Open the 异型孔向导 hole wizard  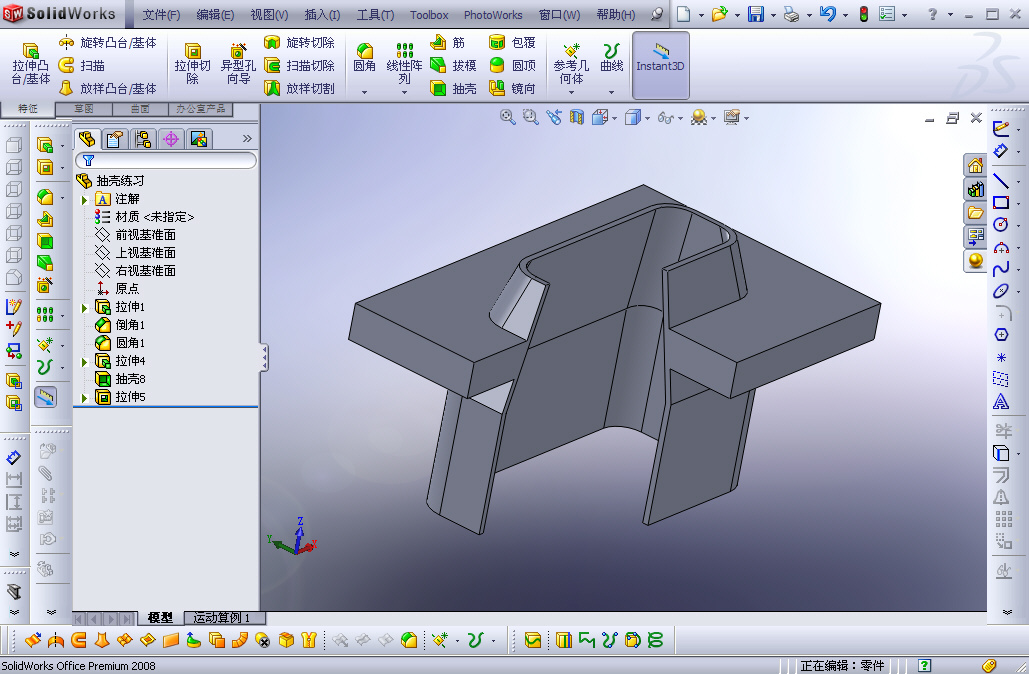coord(238,64)
